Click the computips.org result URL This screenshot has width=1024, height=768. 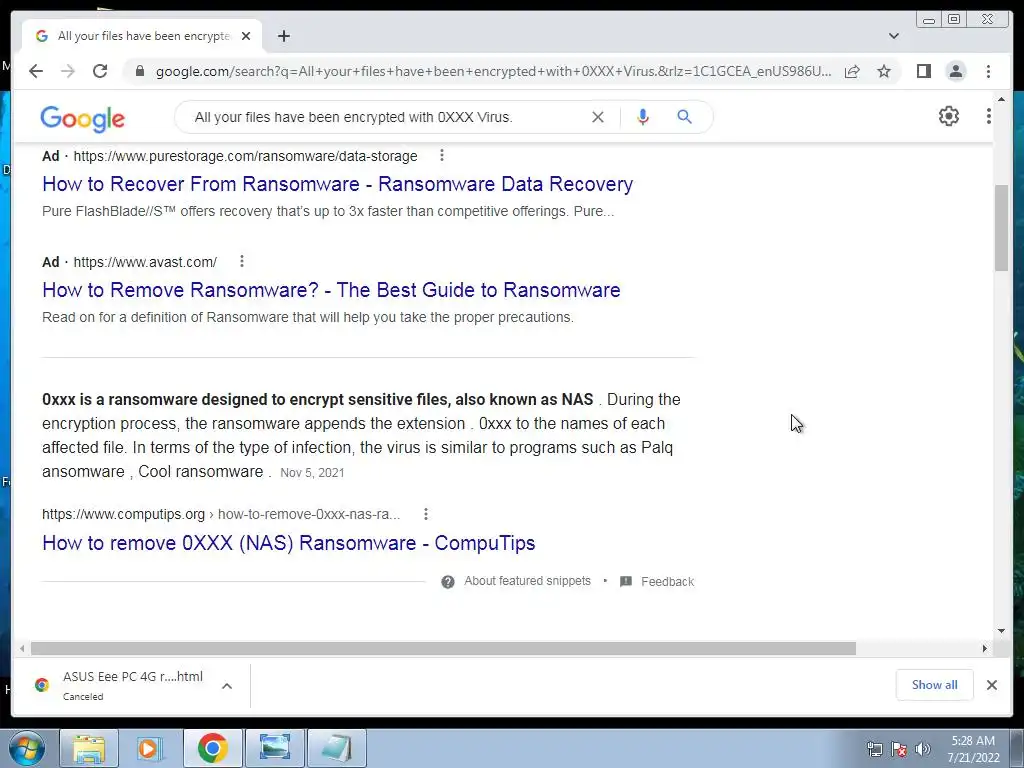click(221, 514)
